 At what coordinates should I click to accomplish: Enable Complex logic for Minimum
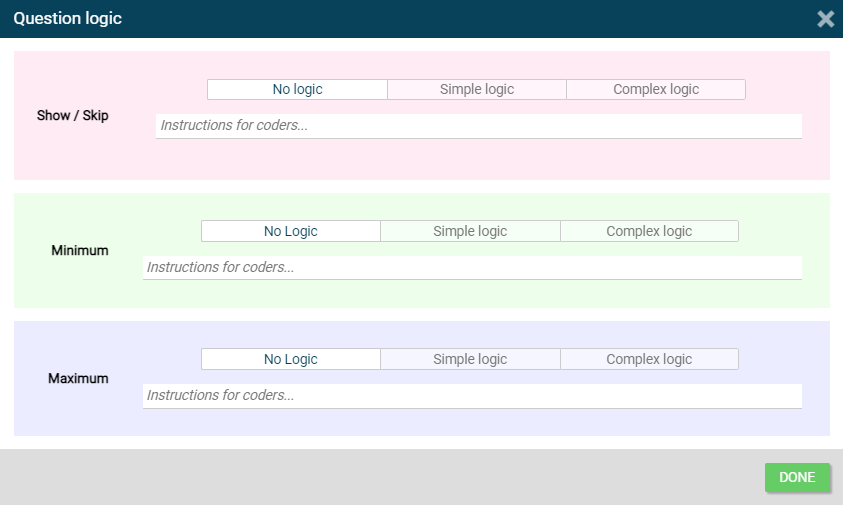pyautogui.click(x=649, y=232)
